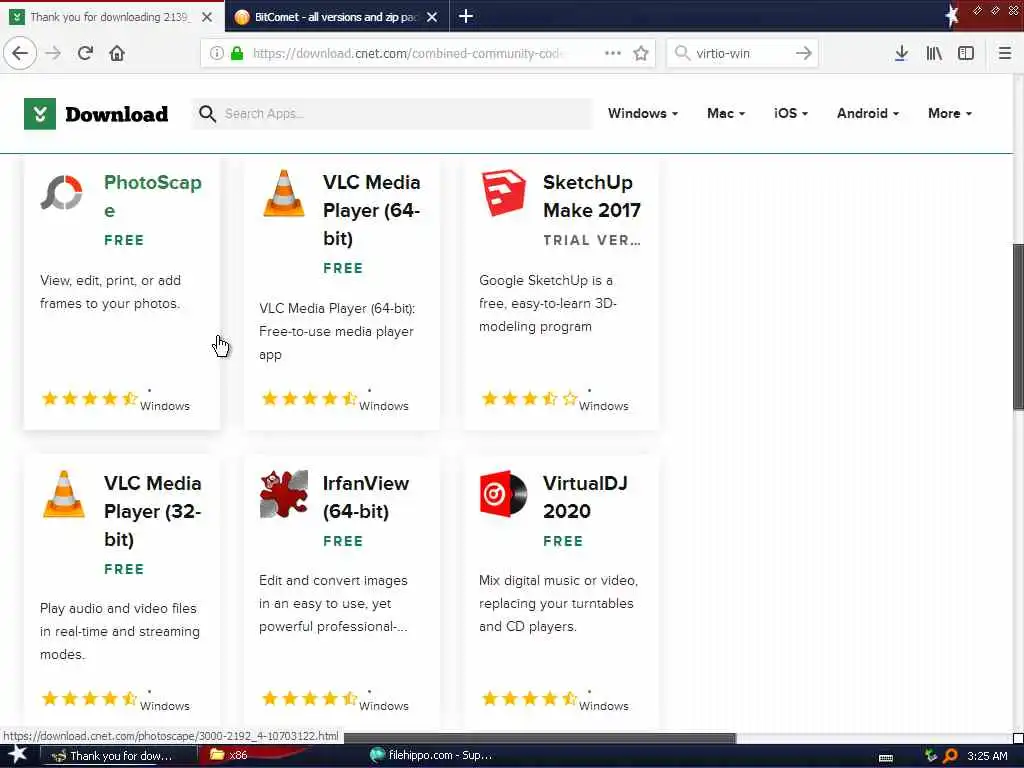The image size is (1024, 768).
Task: Click the green Download logo icon
Action: pyautogui.click(x=40, y=114)
